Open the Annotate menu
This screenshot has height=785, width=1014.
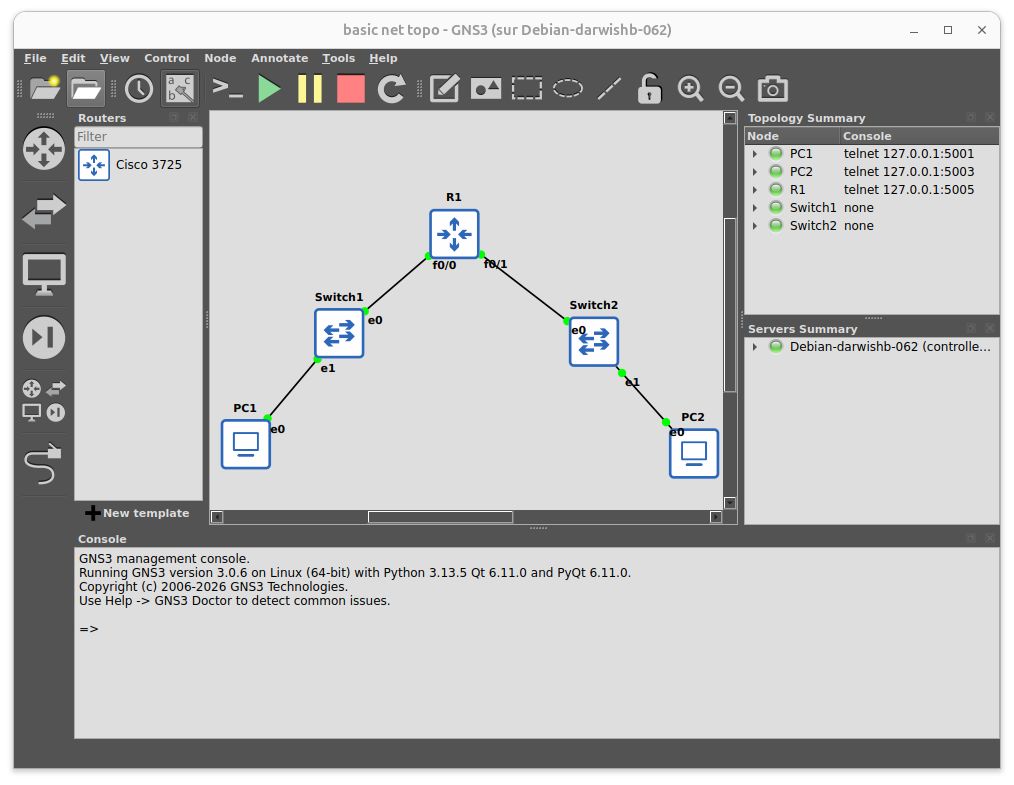(x=279, y=58)
